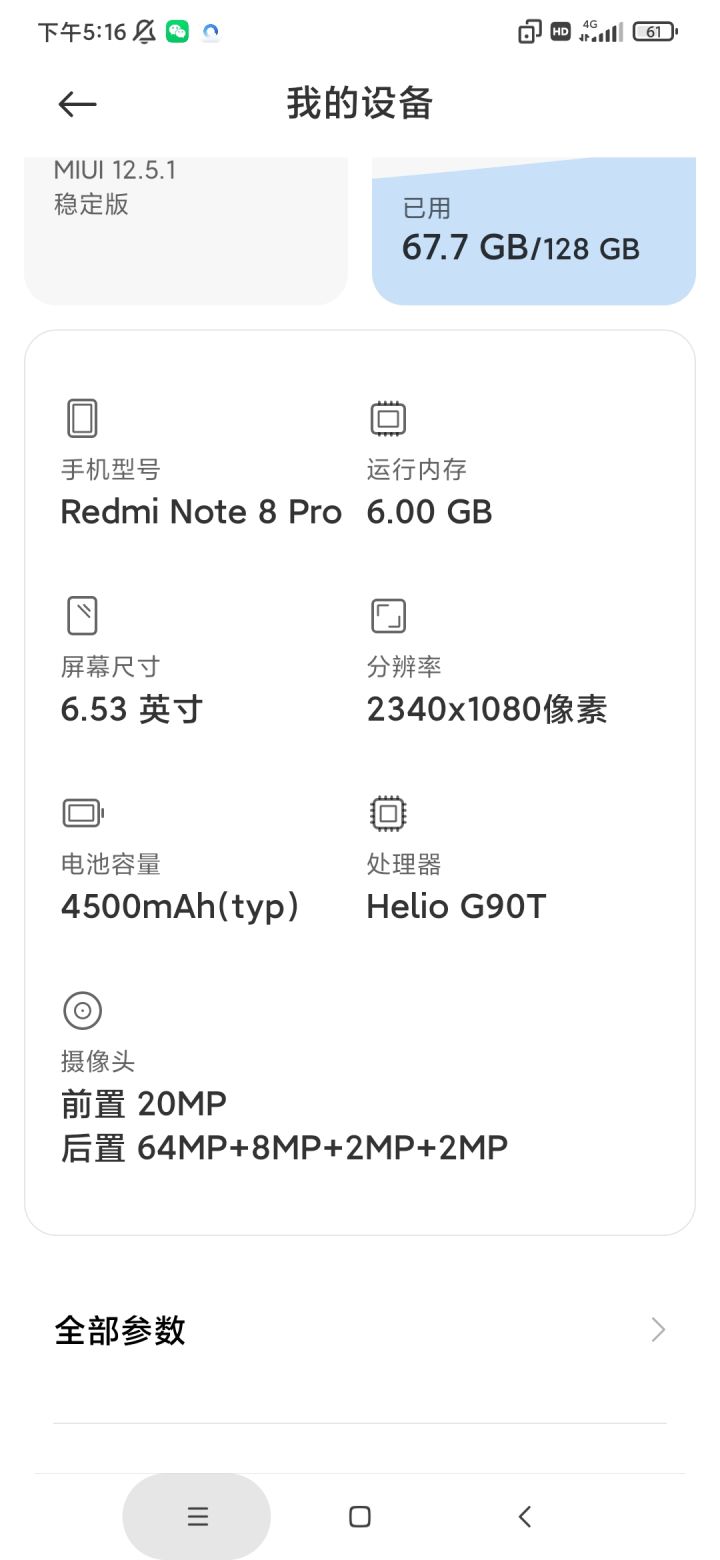Open the MIUI 12.5.1 version card
The image size is (720, 1560).
click(186, 230)
